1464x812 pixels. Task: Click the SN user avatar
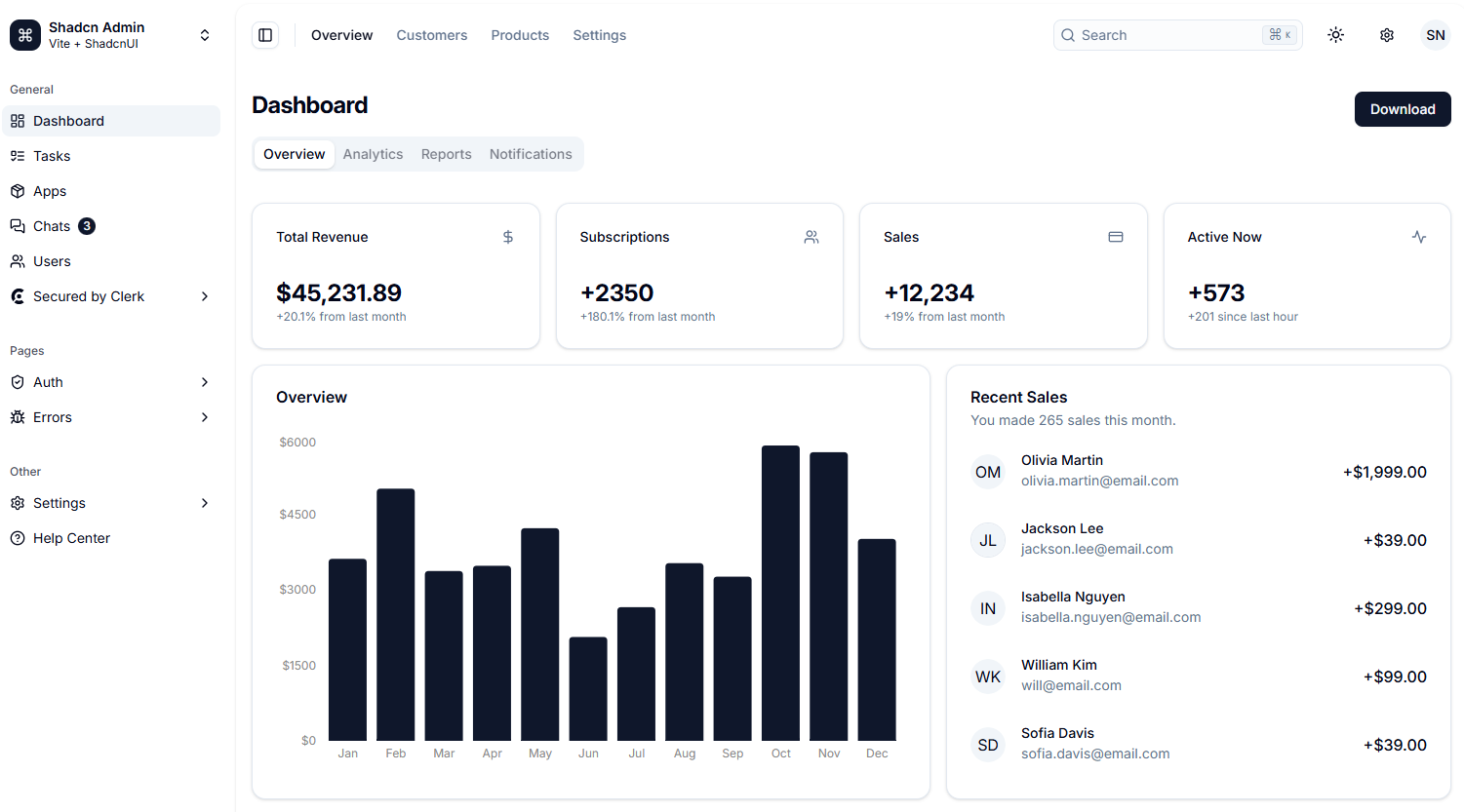(x=1435, y=35)
